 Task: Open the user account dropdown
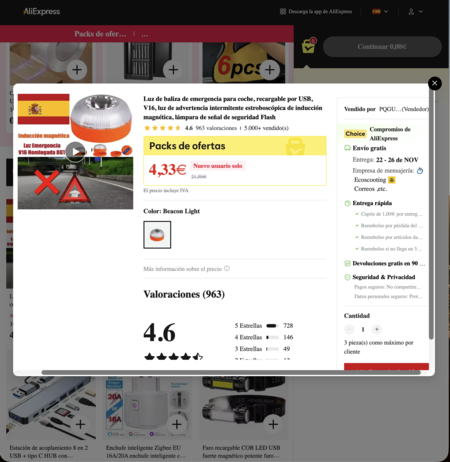pyautogui.click(x=416, y=11)
